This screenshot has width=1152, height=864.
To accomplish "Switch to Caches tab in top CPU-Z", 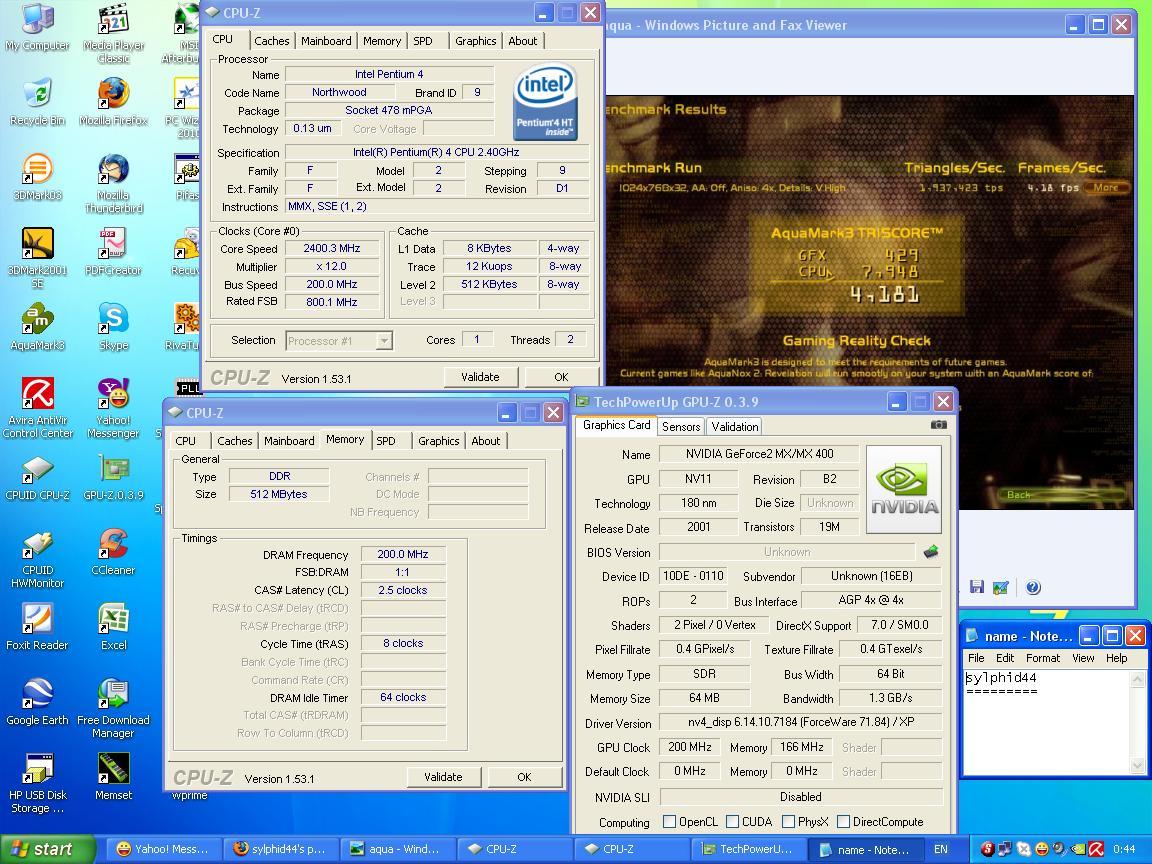I will point(272,41).
